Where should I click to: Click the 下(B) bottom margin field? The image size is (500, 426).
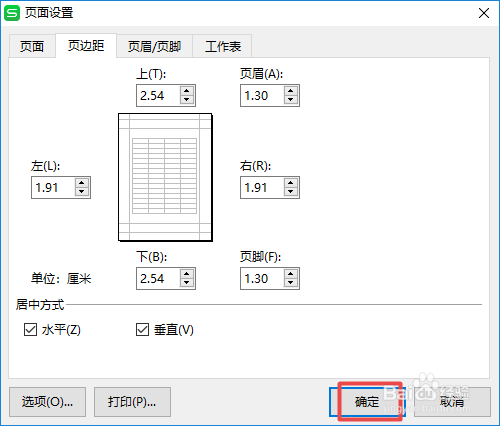[x=158, y=278]
